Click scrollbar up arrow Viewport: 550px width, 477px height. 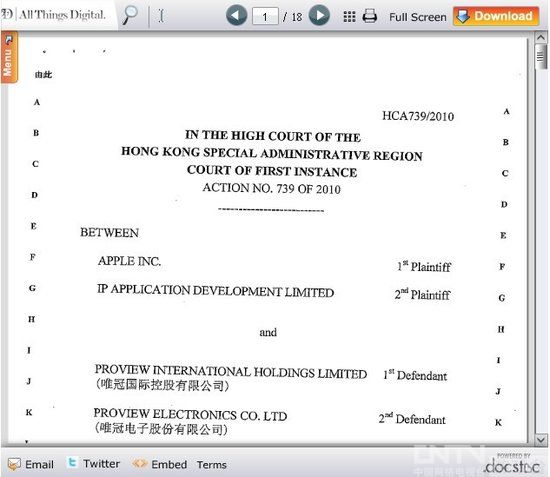point(541,37)
